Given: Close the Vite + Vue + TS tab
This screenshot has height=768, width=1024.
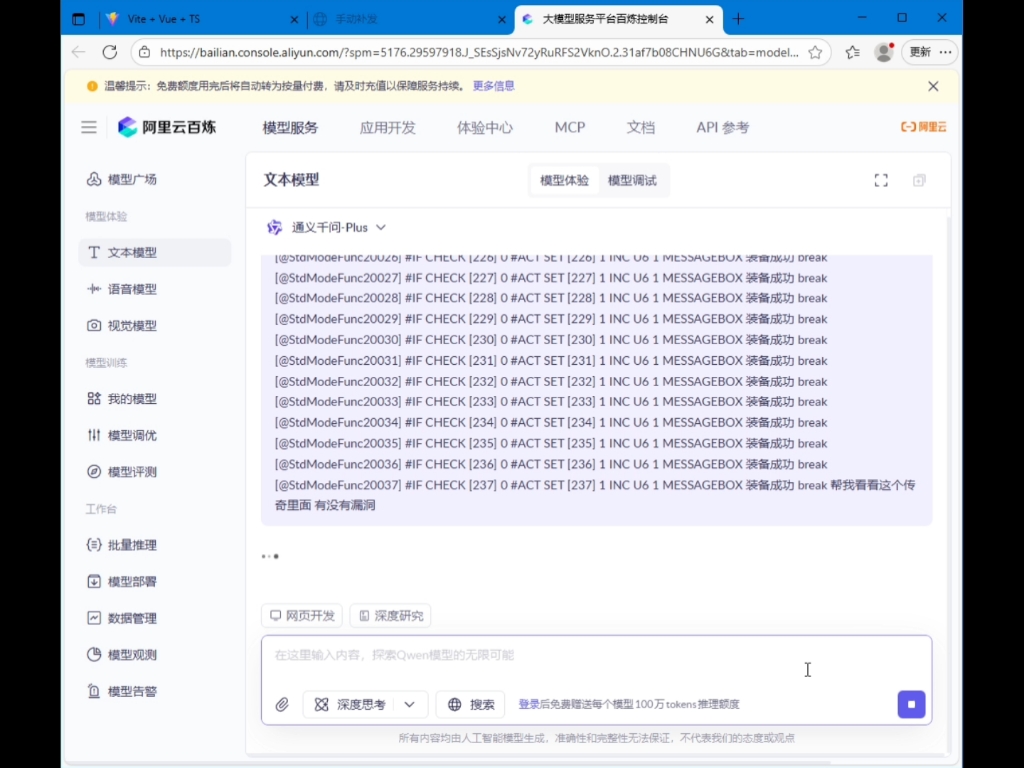Looking at the screenshot, I should 294,20.
